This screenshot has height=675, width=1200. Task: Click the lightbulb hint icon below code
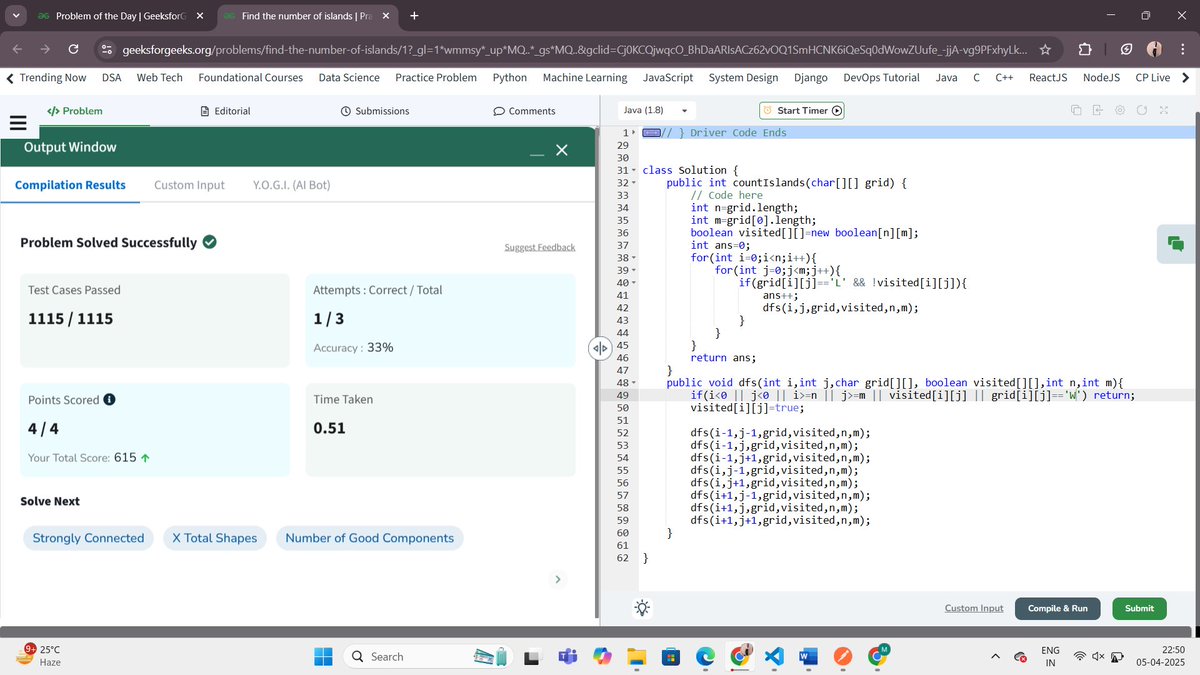click(641, 608)
